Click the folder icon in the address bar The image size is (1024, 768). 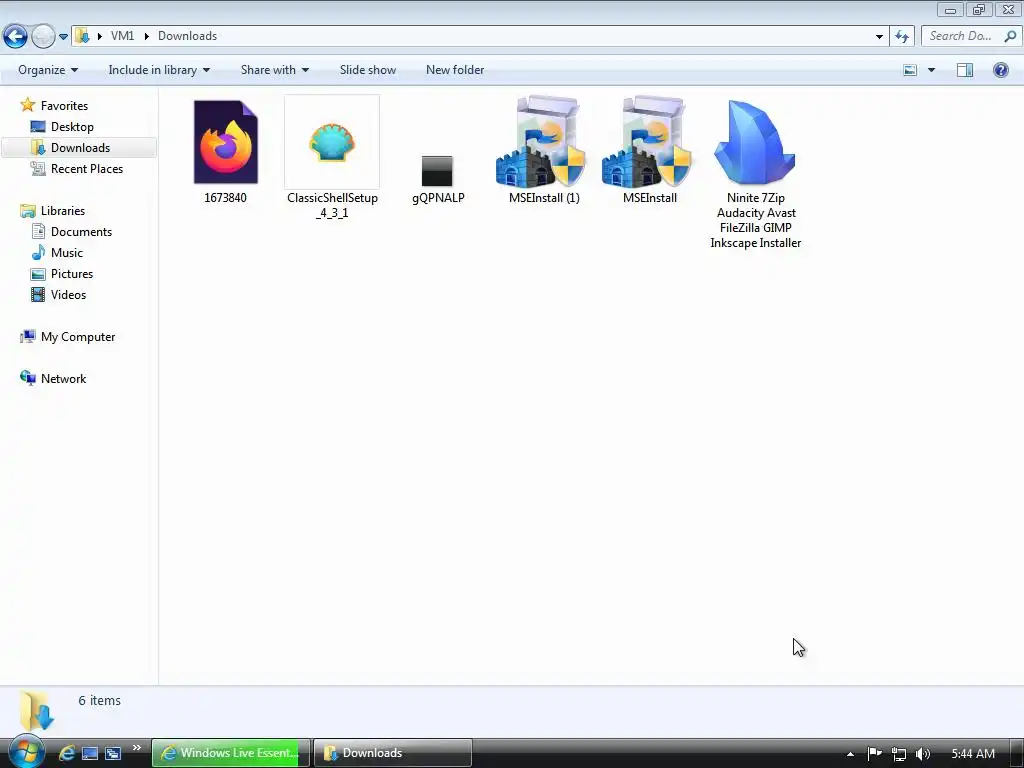pyautogui.click(x=82, y=36)
